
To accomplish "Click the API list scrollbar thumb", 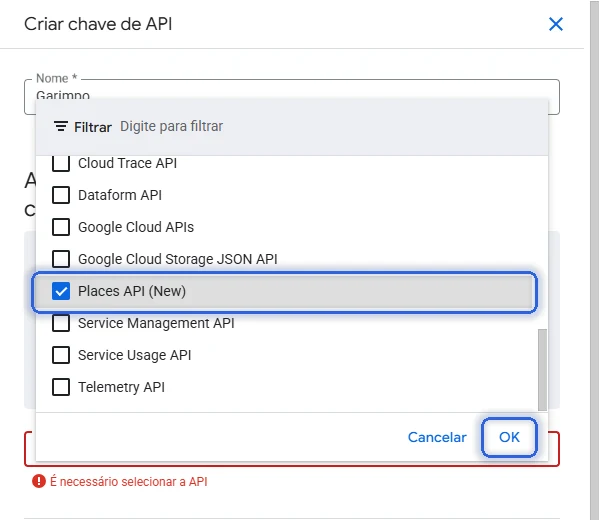I will pos(542,370).
